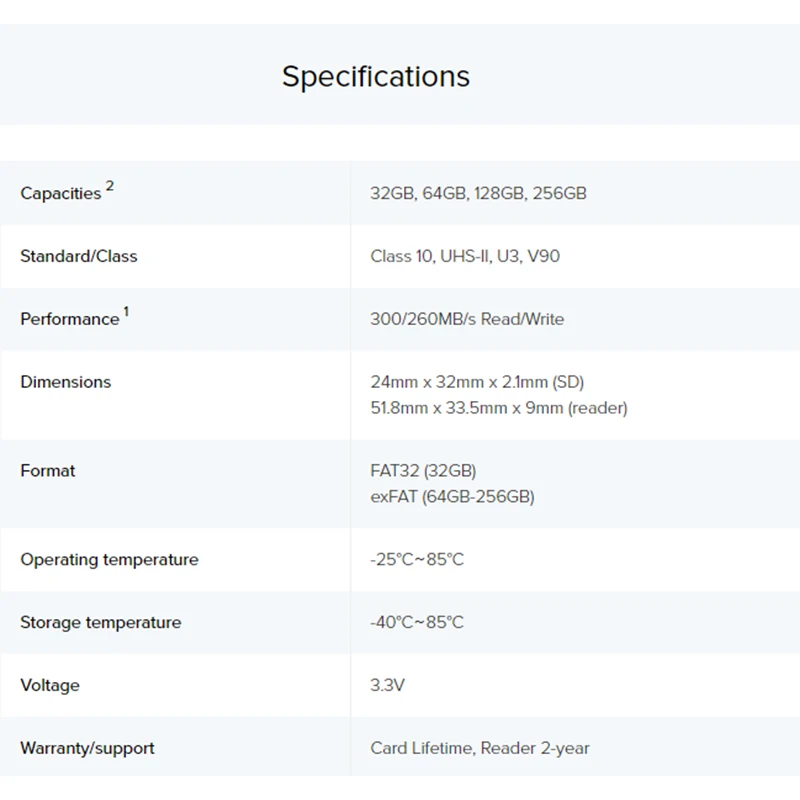
Task: Click the exFAT (64GB-256GB) format entry
Action: (452, 497)
